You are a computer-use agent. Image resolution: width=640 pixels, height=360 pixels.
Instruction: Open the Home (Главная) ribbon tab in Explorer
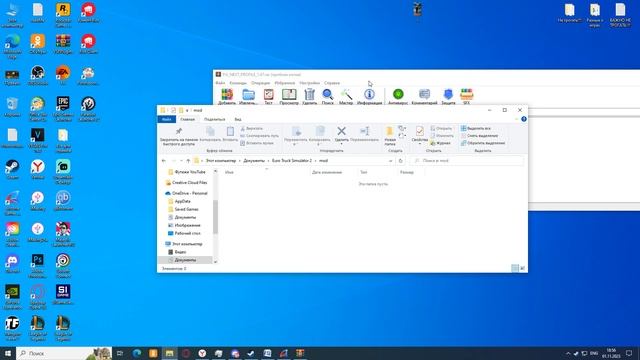[x=187, y=119]
